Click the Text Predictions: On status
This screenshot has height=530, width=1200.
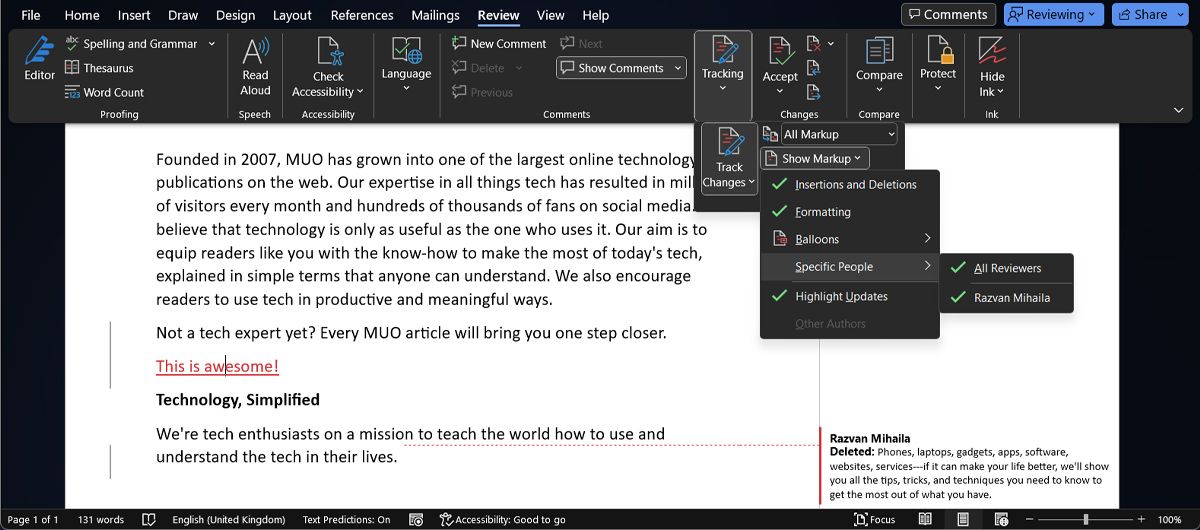point(346,520)
